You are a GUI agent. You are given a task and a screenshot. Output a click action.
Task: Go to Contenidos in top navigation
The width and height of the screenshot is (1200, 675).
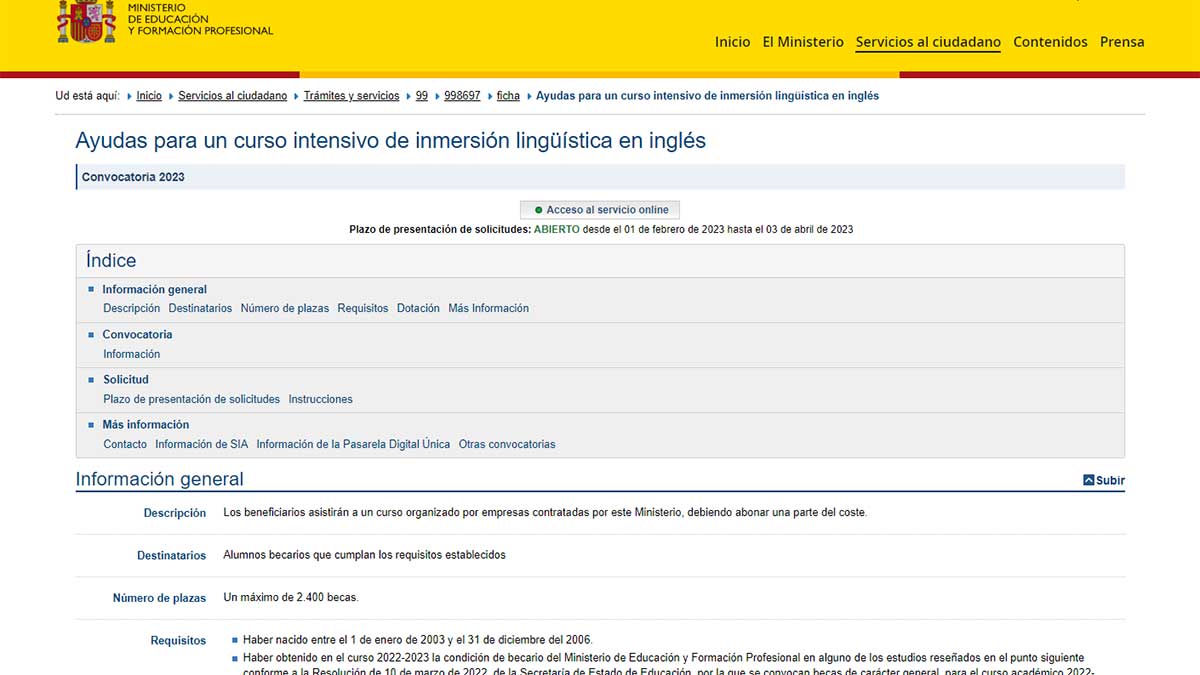coord(1050,42)
